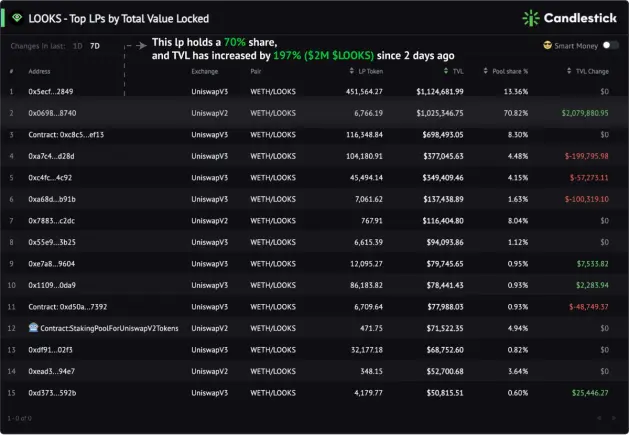629x435 pixels.
Task: Click pool share 13.36%
Action: tap(516, 91)
